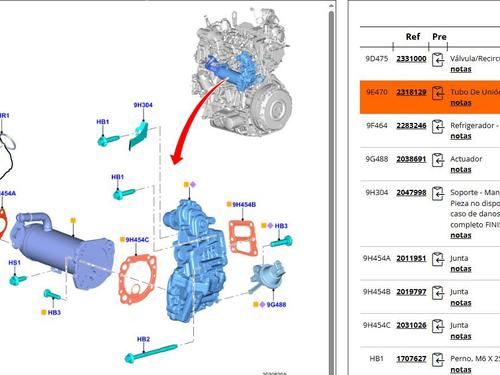The image size is (500, 375).
Task: Select the 9D475 reference cell
Action: coord(377,59)
